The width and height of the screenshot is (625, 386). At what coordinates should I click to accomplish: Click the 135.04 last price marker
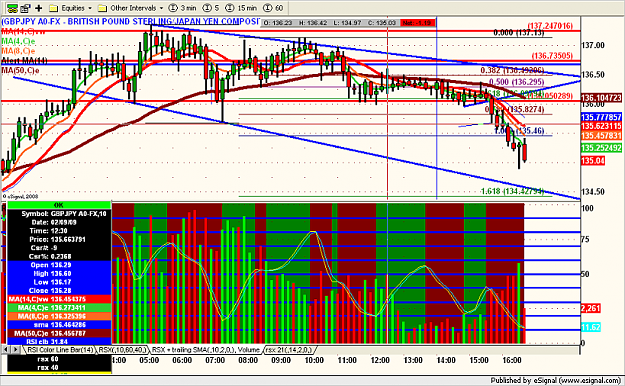(x=593, y=161)
